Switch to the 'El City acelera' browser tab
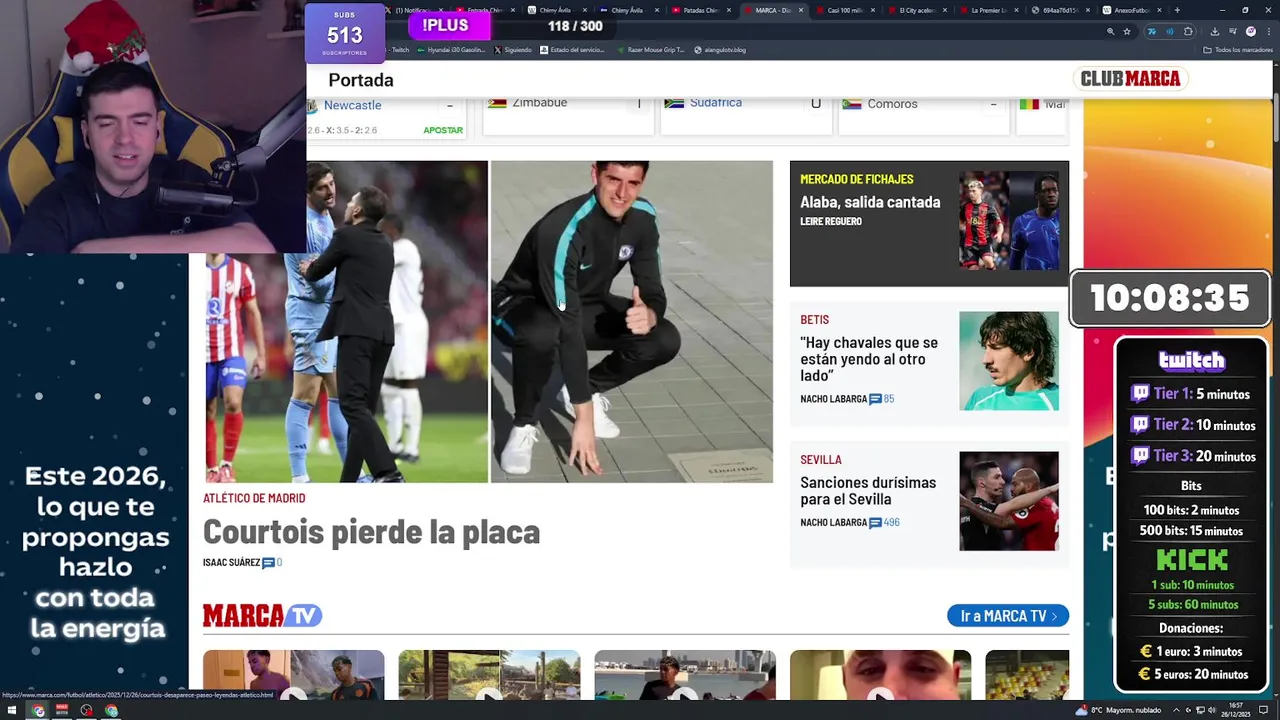Screen dimensions: 1280x720 (918, 10)
